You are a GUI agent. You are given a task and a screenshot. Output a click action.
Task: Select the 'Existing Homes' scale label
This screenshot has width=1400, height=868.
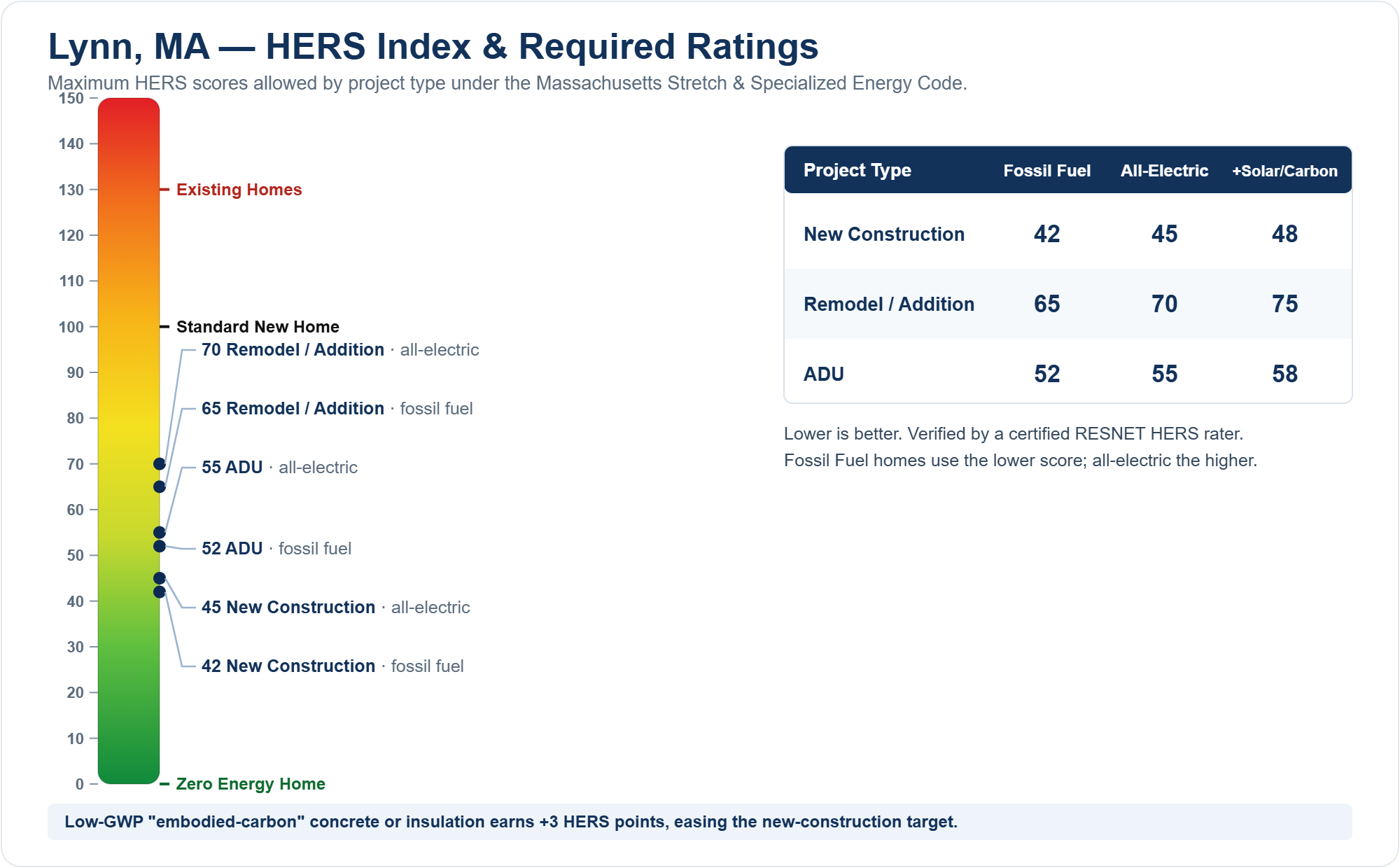click(x=239, y=190)
